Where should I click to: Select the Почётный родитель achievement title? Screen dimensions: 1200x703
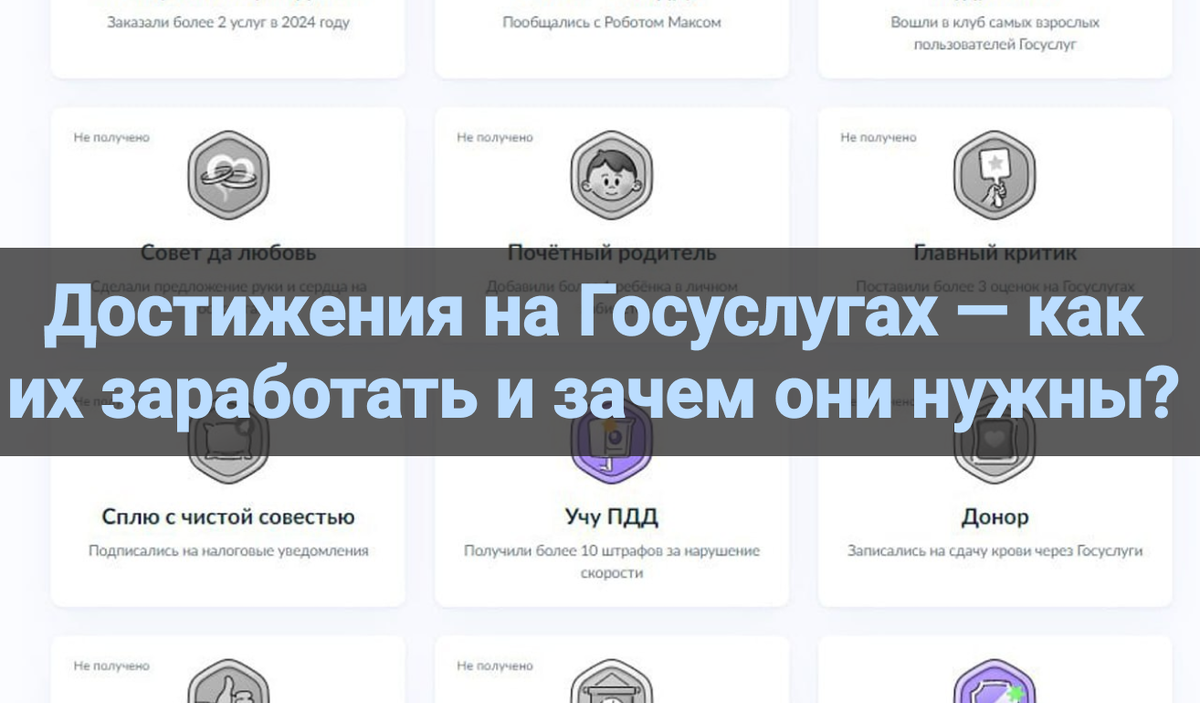pos(612,252)
